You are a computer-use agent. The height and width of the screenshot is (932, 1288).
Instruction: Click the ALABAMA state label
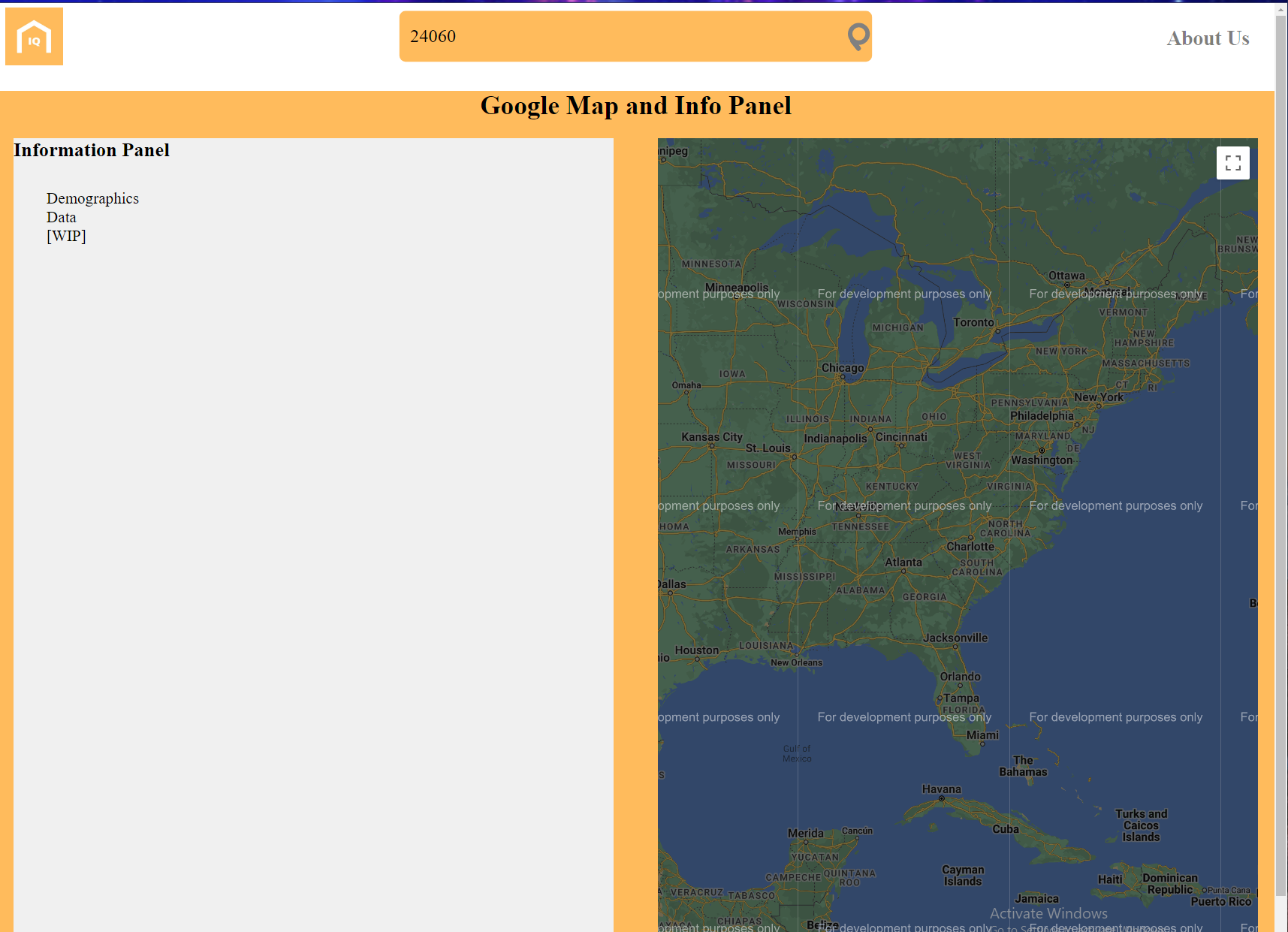tap(861, 590)
